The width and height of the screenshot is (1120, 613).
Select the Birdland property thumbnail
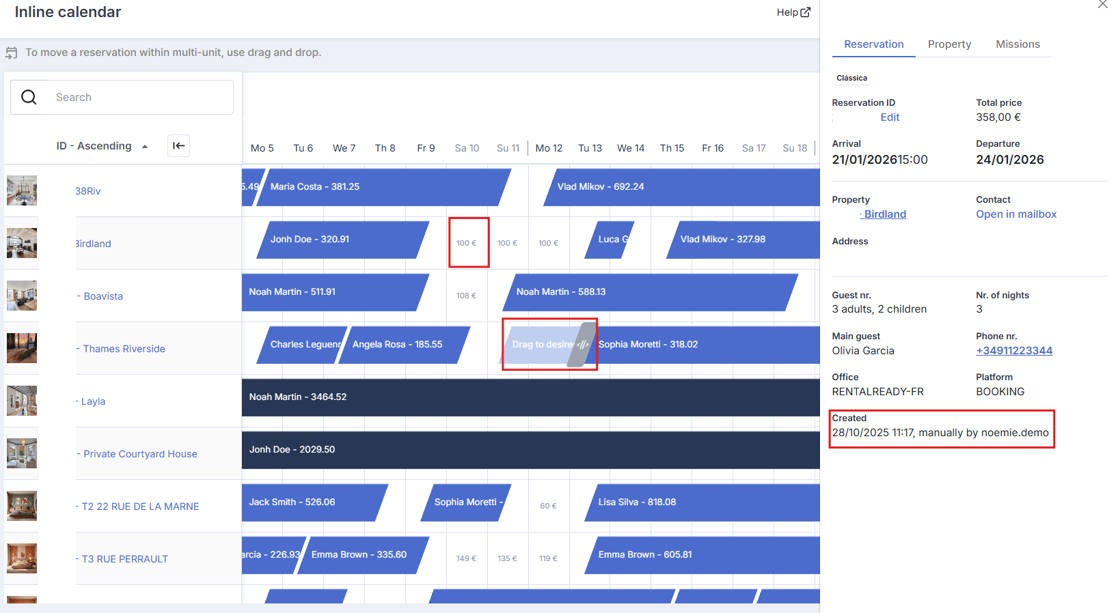coord(21,243)
